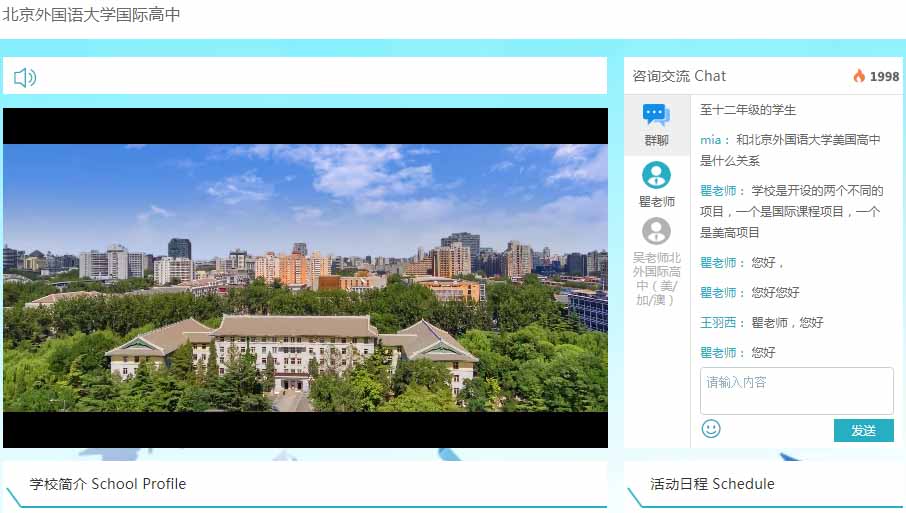Screen dimensions: 906x513
Task: Click the flame popularity icon
Action: 859,76
